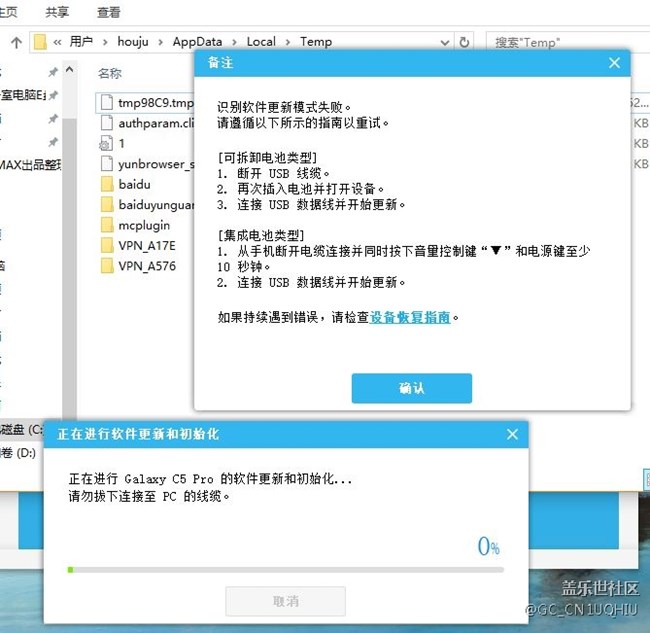Click the VPN_A576 folder icon
The image size is (650, 633).
[107, 265]
